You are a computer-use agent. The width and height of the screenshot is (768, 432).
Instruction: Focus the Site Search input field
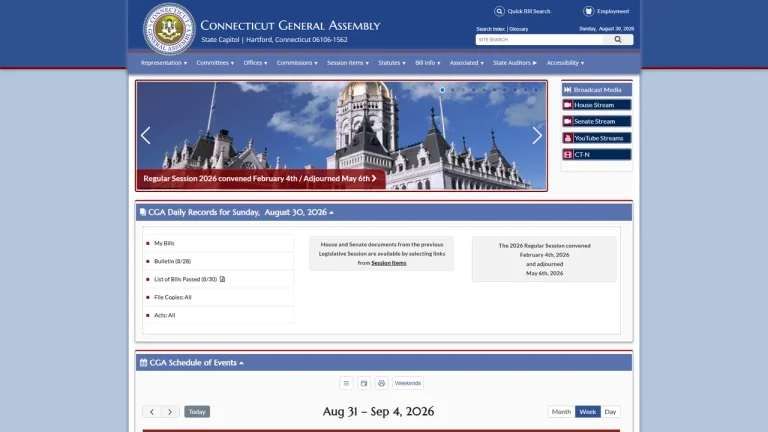tap(539, 40)
